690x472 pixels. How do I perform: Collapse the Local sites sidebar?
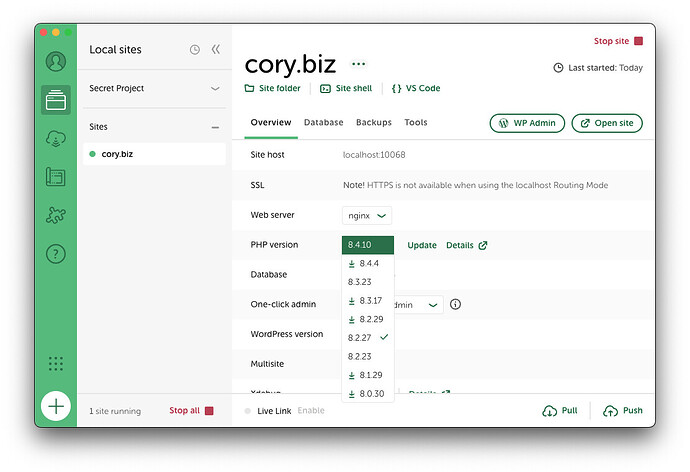pos(216,49)
